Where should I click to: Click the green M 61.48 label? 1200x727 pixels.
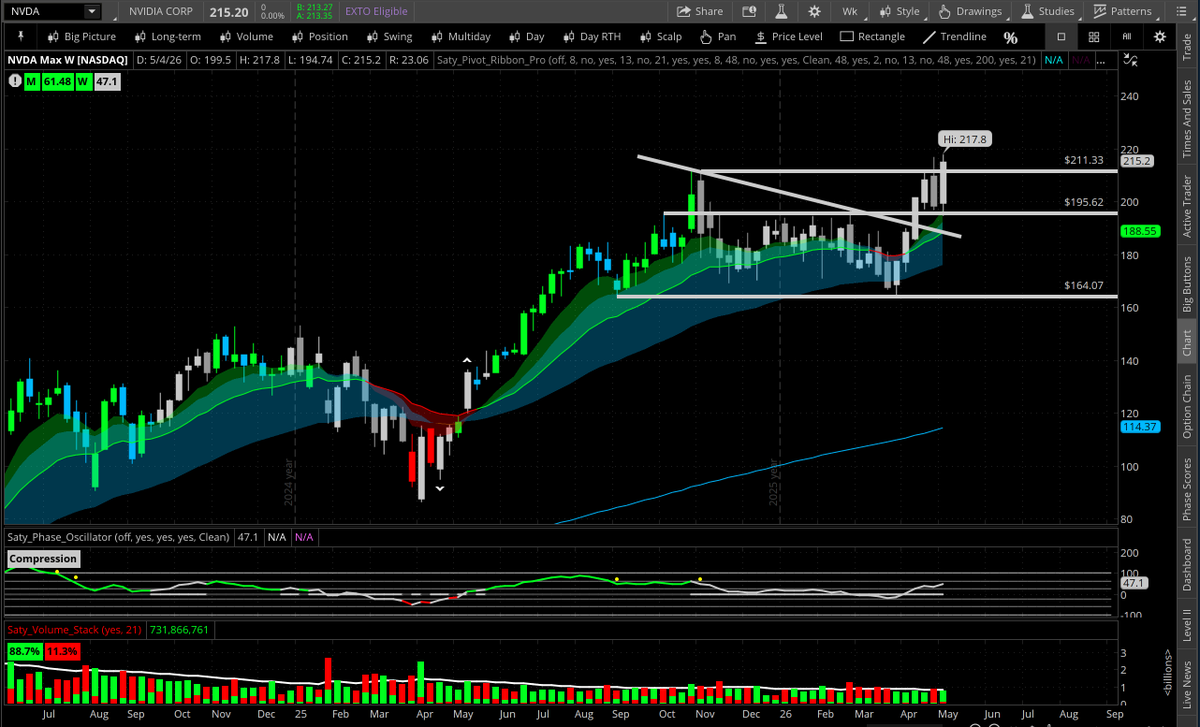[48, 82]
